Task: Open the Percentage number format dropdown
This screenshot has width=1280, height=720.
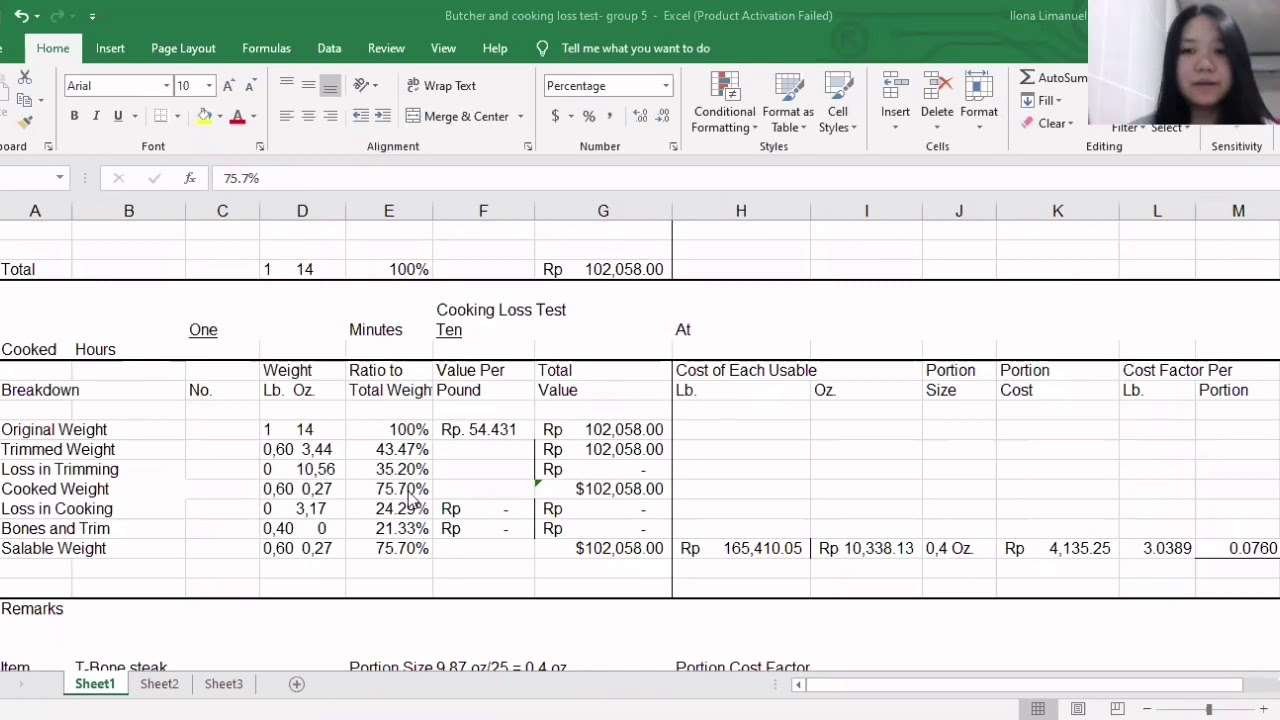Action: click(665, 86)
